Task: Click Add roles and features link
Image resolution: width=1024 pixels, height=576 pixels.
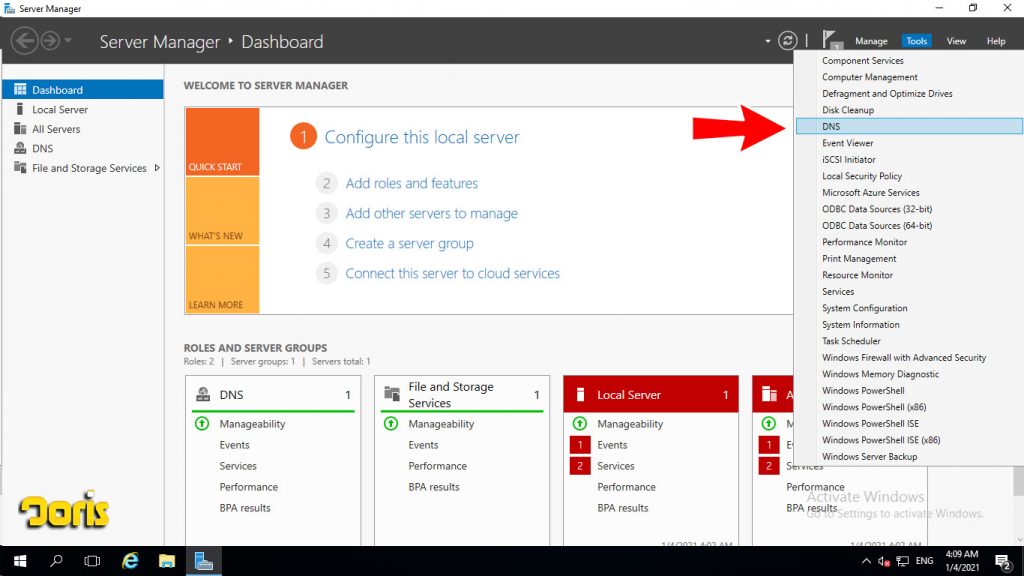Action: pos(411,184)
